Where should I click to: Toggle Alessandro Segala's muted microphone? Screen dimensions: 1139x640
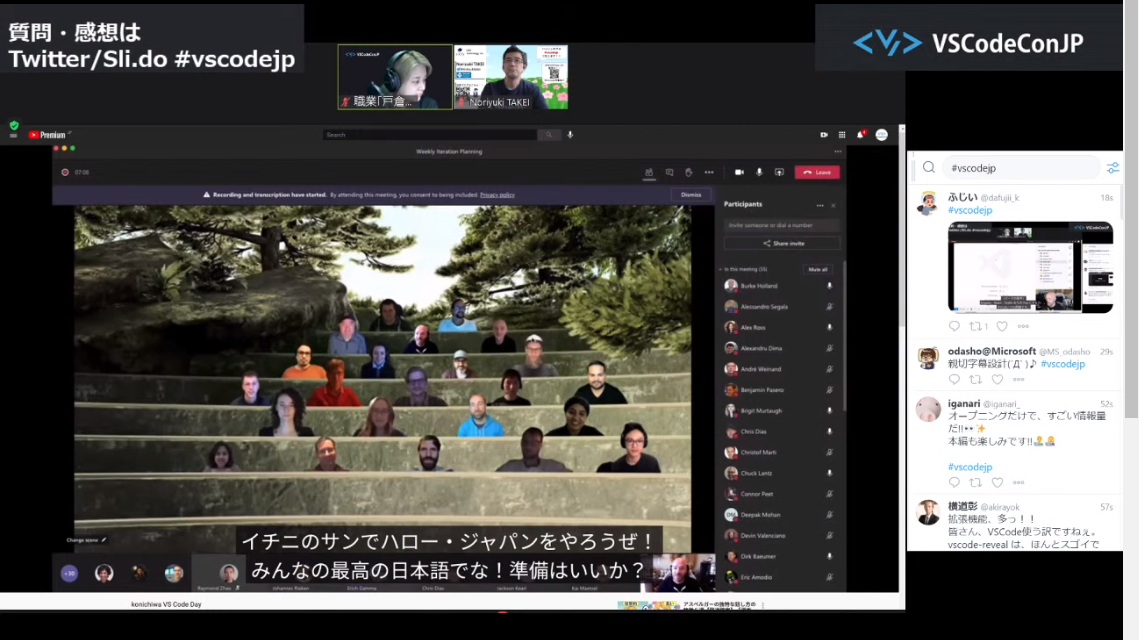[x=830, y=307]
